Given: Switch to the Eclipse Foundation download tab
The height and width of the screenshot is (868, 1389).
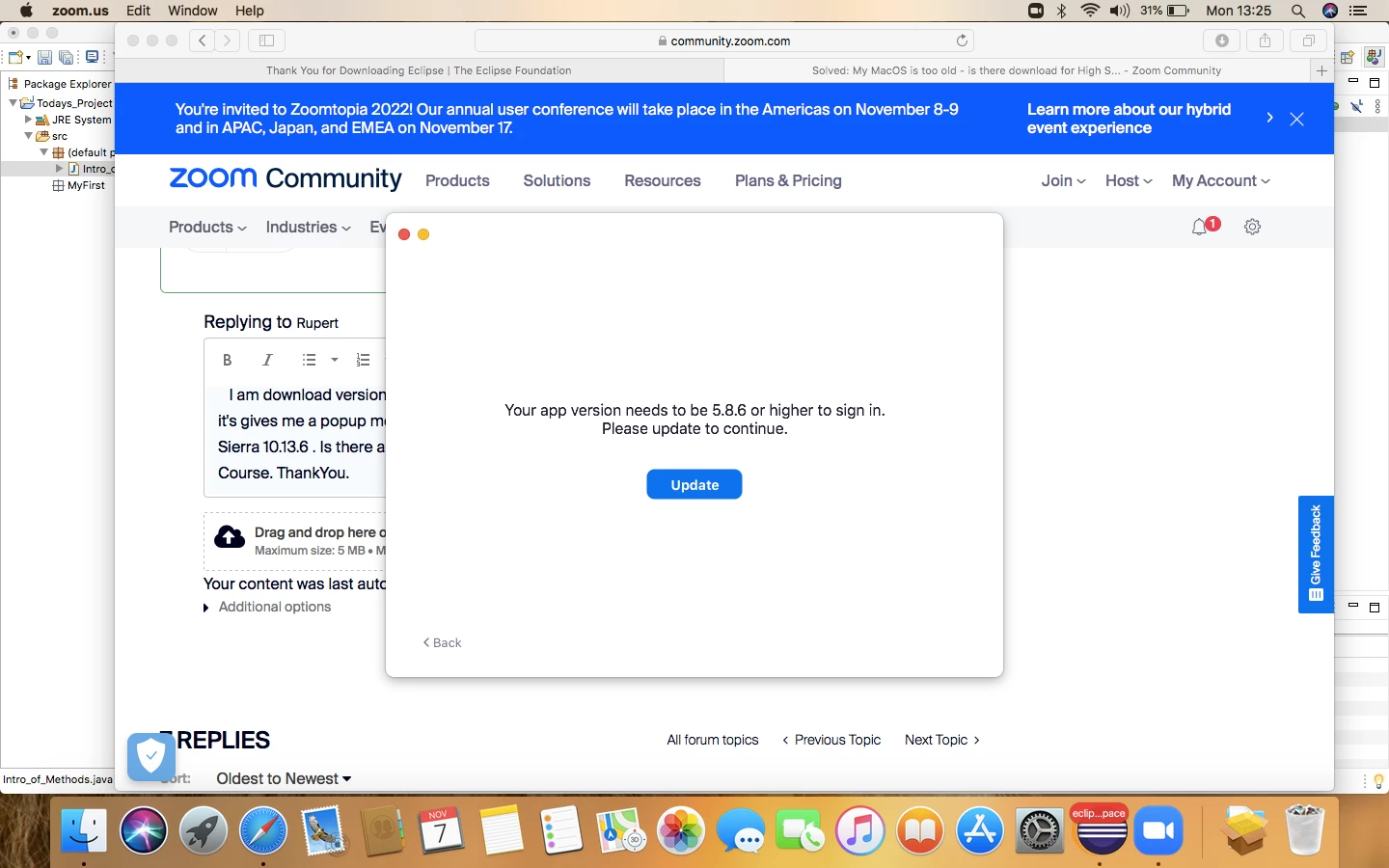Looking at the screenshot, I should 419,70.
